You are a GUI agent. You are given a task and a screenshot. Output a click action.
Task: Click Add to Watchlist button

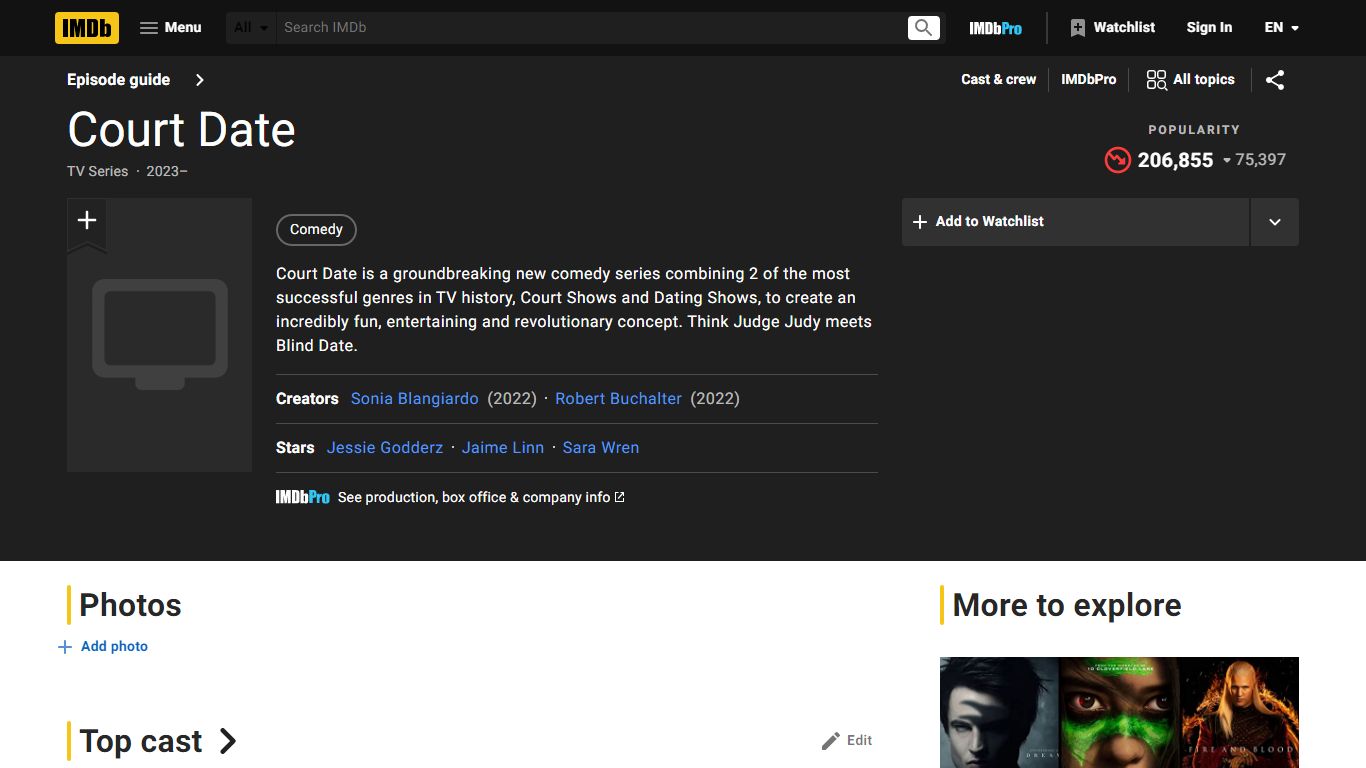point(1076,222)
